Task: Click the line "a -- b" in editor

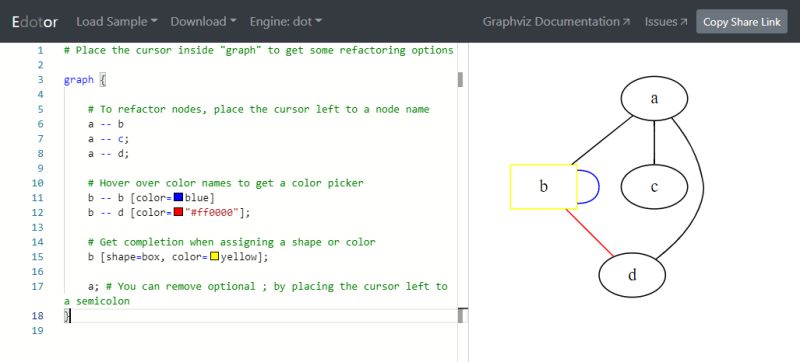Action: click(x=106, y=124)
